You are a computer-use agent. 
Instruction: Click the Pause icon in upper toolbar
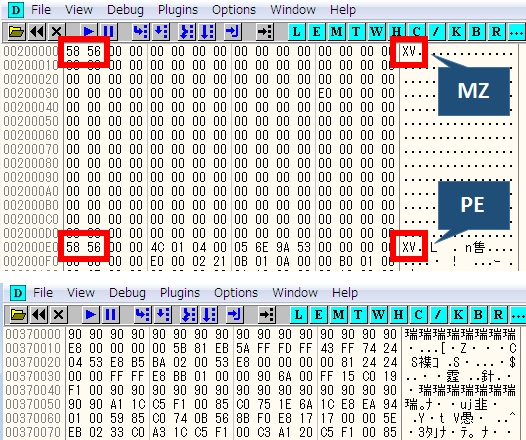point(109,32)
